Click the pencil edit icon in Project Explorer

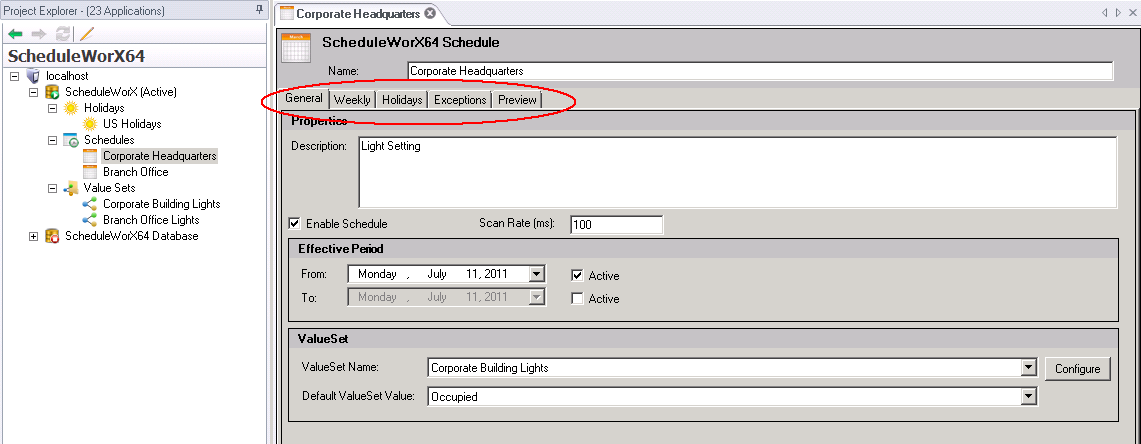point(87,33)
